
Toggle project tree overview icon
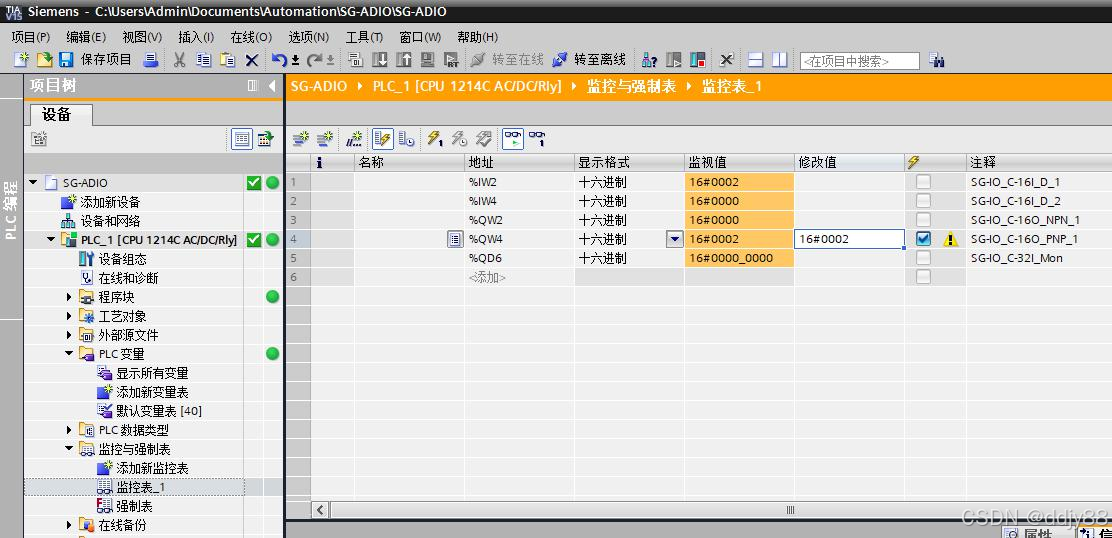point(266,139)
